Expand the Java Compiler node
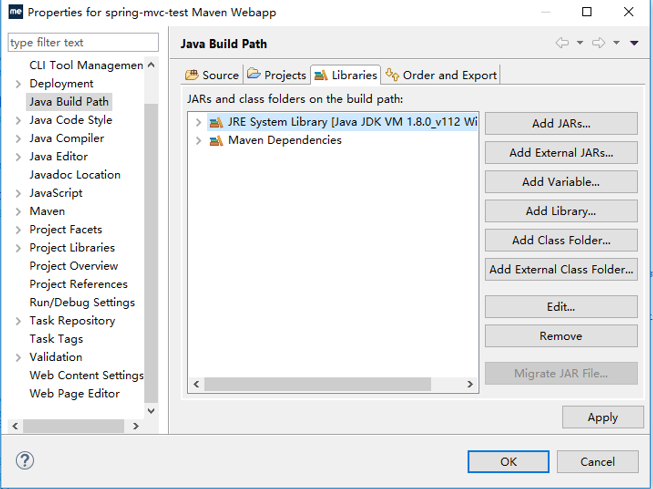Viewport: 653px width, 489px height. click(x=18, y=139)
